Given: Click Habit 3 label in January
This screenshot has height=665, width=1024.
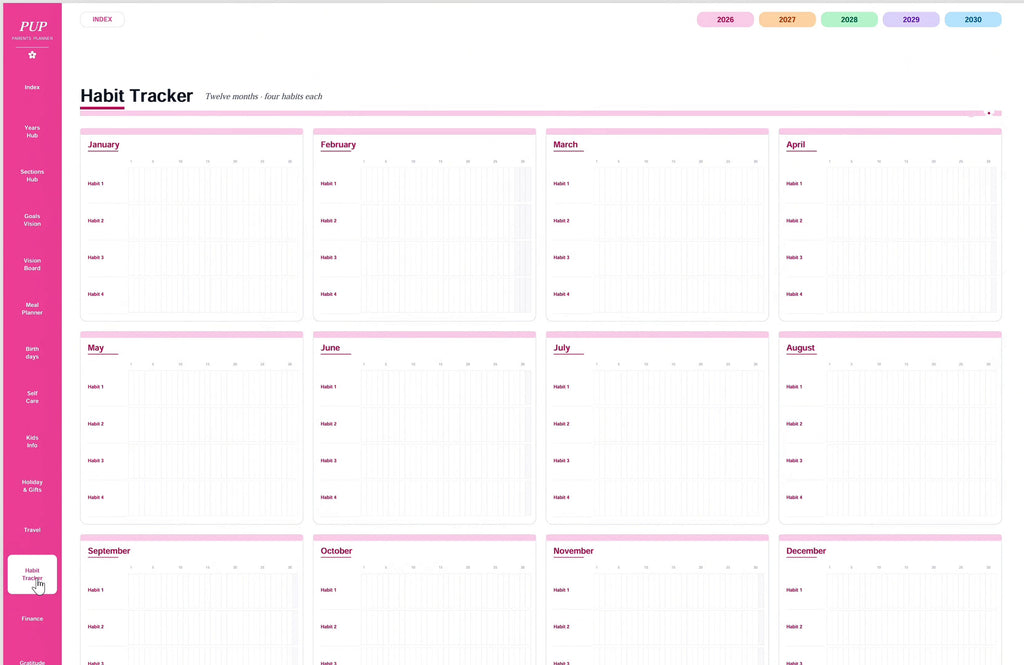Looking at the screenshot, I should coord(95,257).
